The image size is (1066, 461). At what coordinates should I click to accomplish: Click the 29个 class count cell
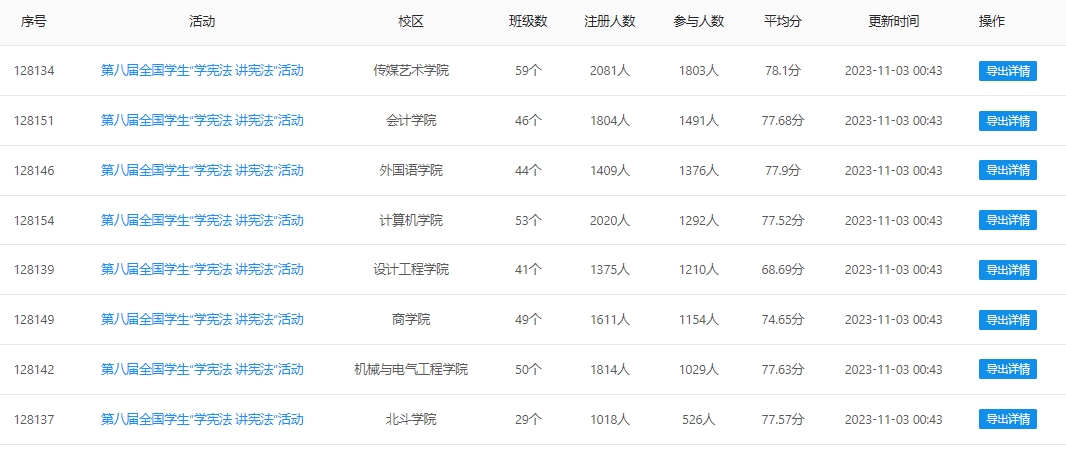click(528, 420)
